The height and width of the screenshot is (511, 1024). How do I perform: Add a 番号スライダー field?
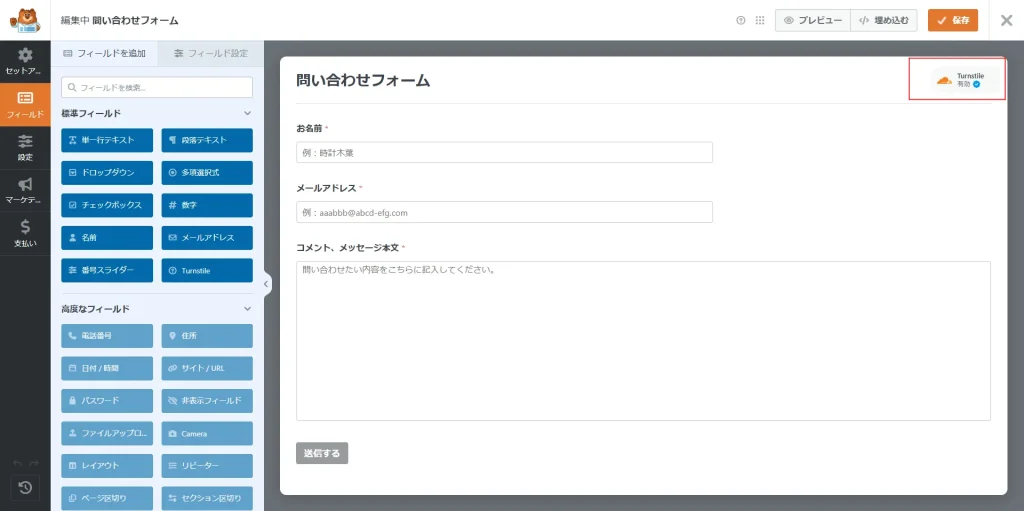[x=107, y=270]
